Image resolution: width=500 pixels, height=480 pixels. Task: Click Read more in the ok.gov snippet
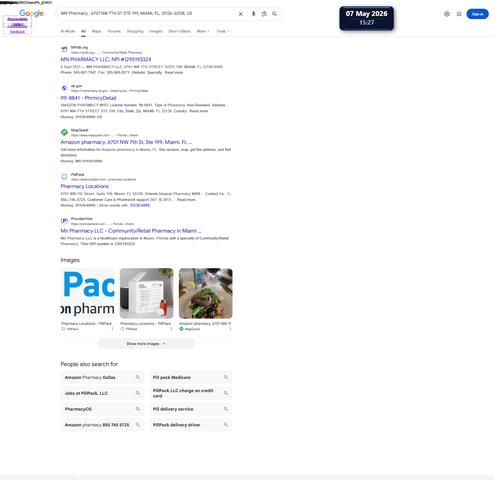199,111
